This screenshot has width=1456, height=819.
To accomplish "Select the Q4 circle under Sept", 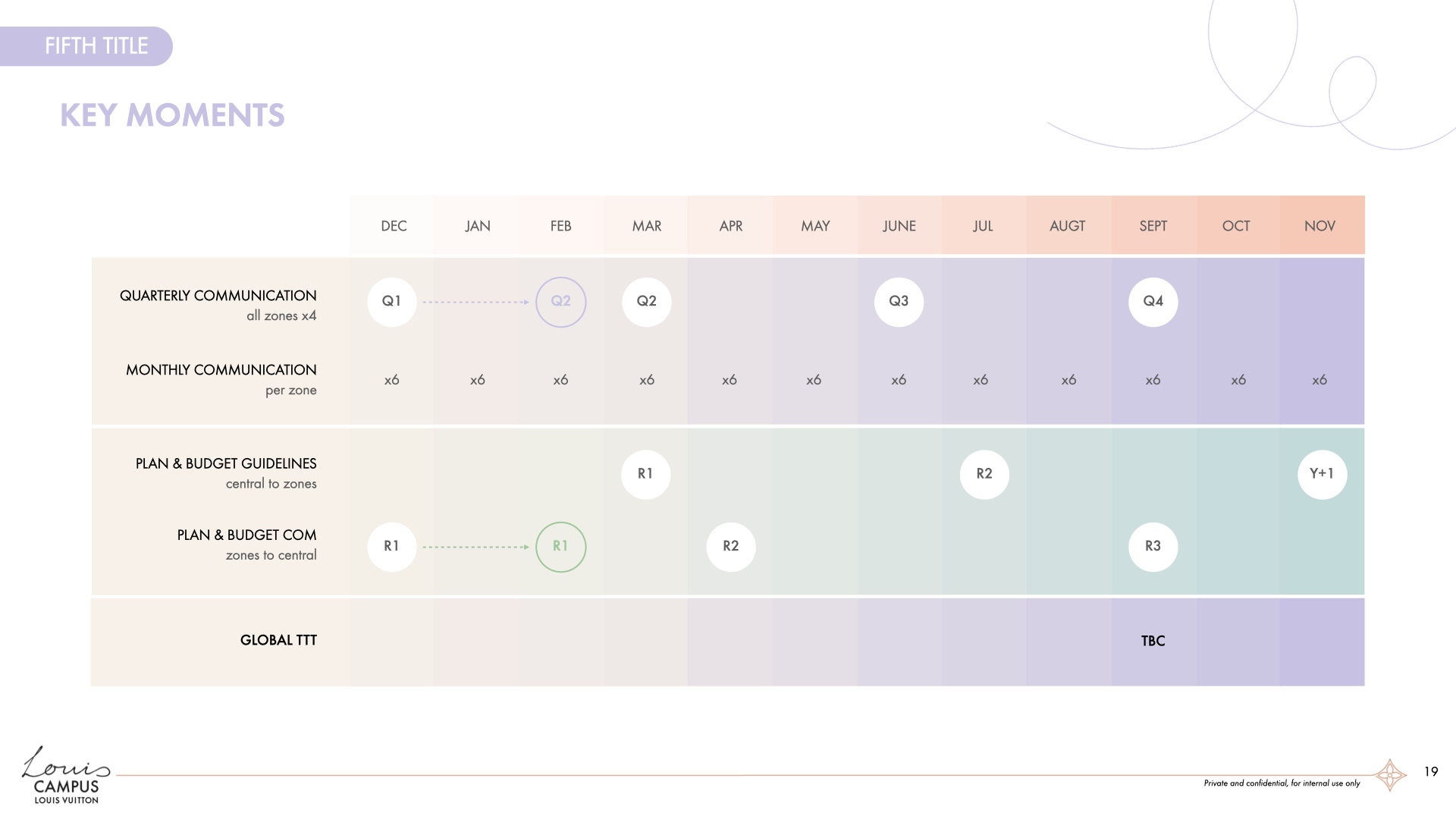I will click(1153, 302).
